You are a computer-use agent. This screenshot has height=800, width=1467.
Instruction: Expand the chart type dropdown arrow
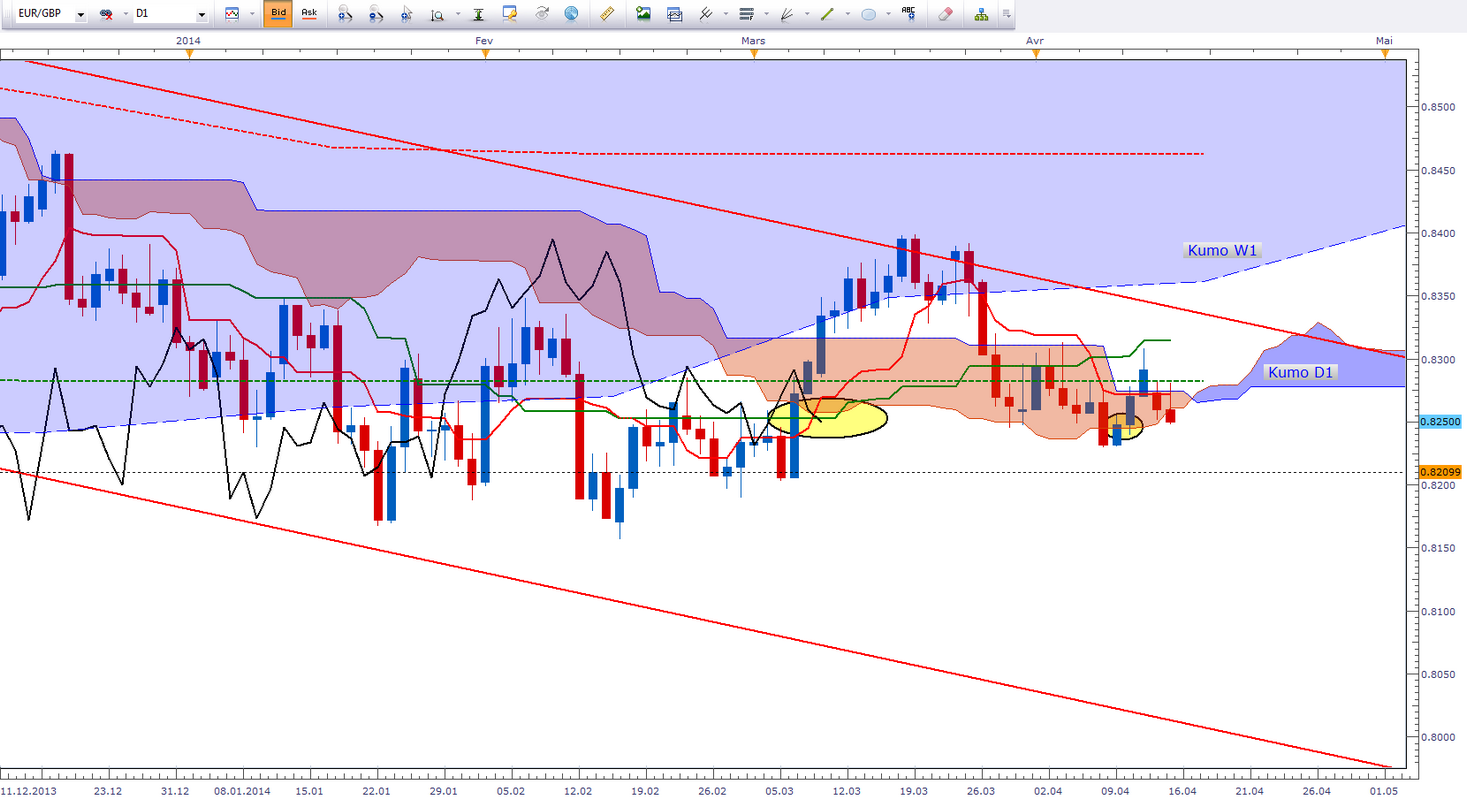[252, 15]
